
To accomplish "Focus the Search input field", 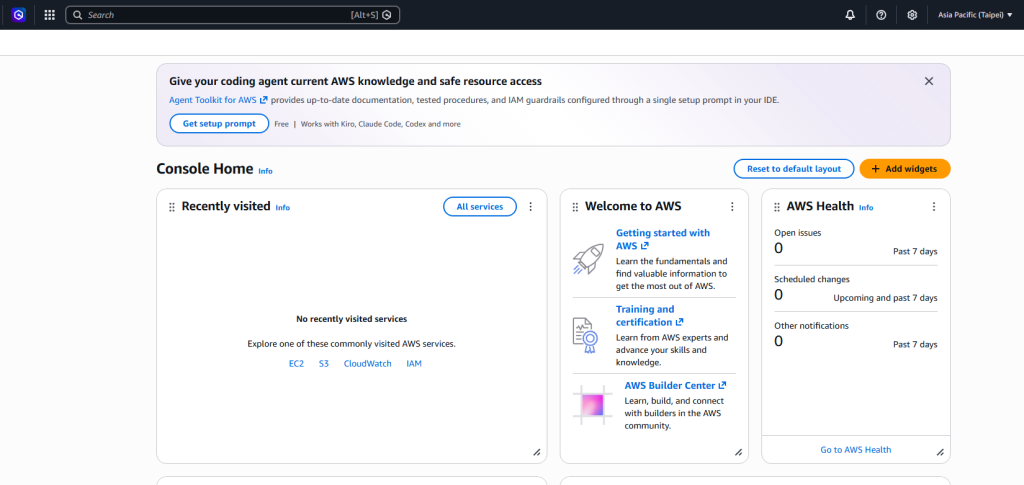I will coord(232,15).
